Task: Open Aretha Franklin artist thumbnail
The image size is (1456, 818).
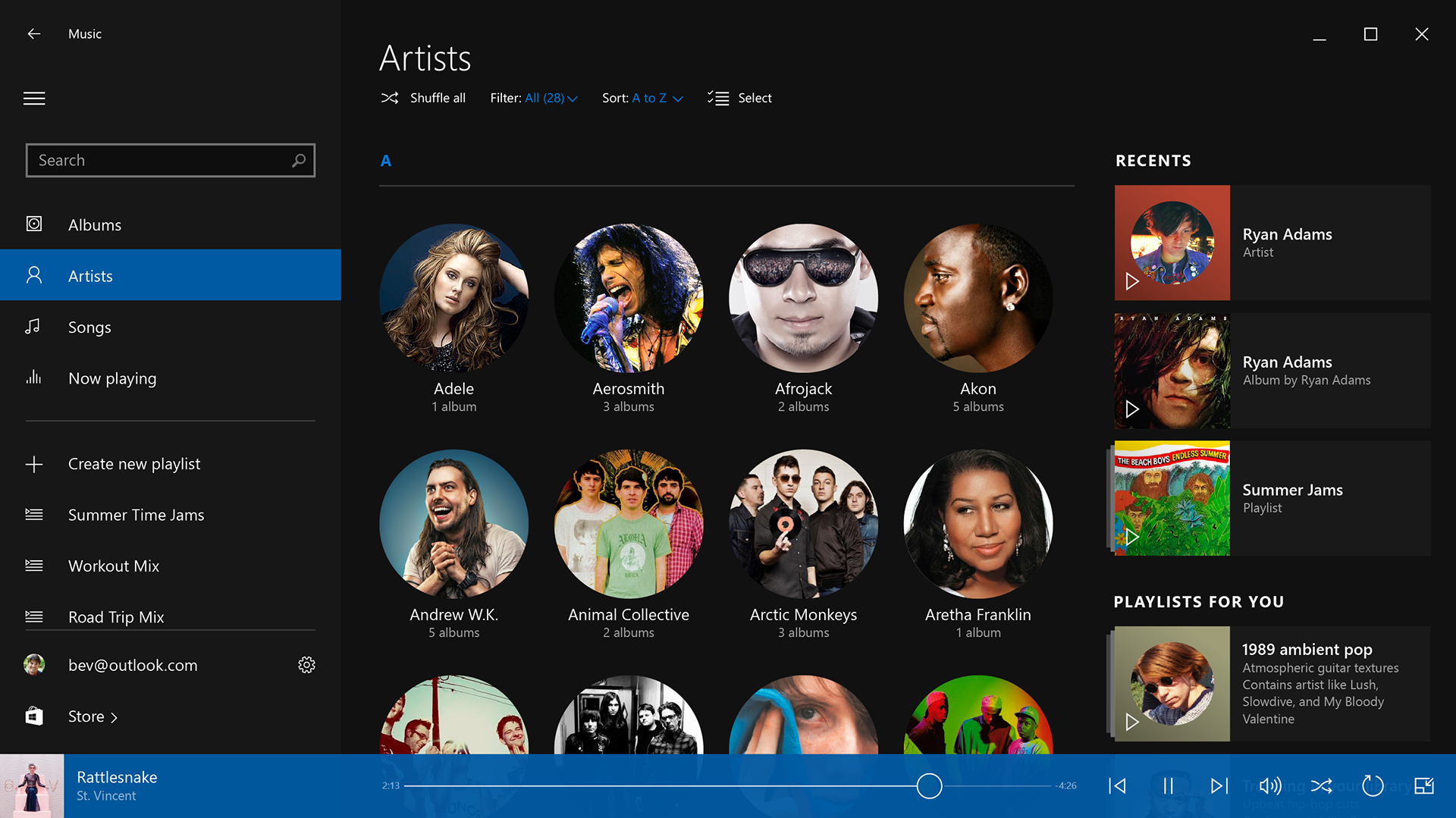Action: coord(978,524)
